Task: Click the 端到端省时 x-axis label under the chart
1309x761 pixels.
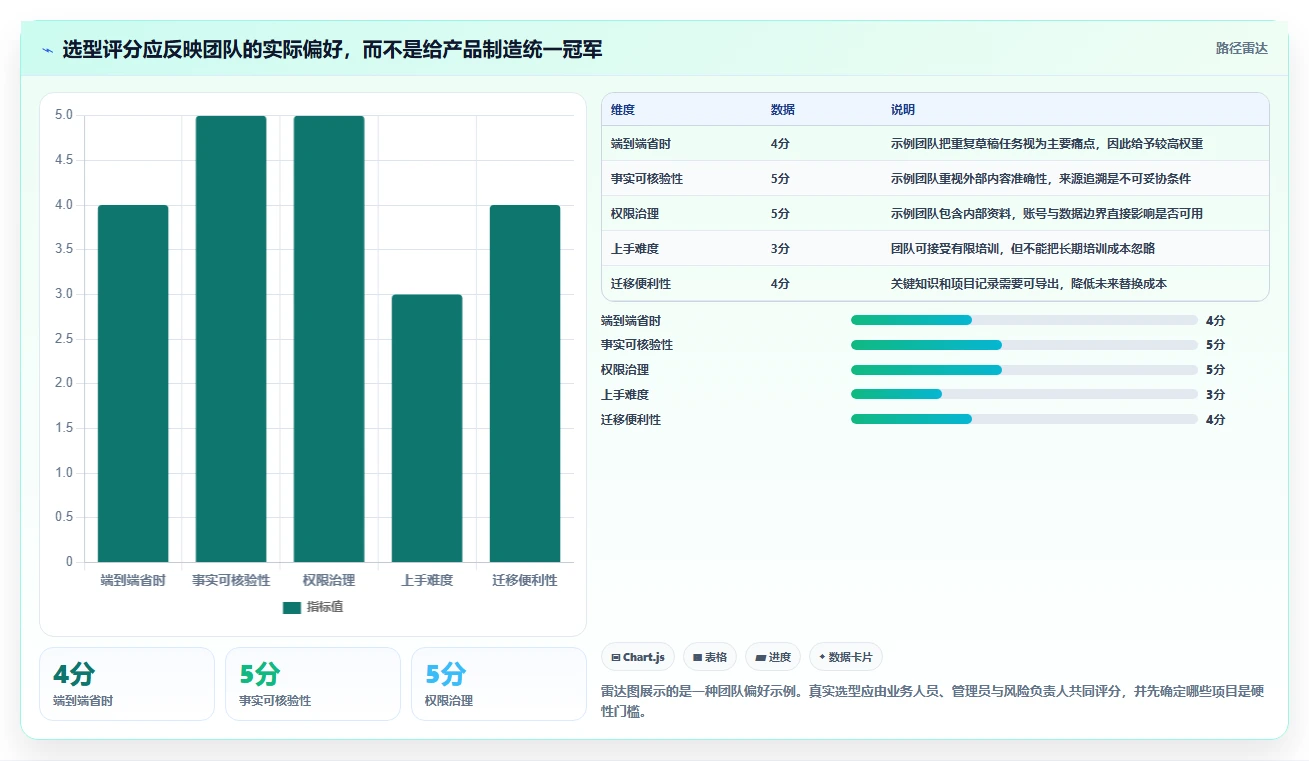Action: 133,580
